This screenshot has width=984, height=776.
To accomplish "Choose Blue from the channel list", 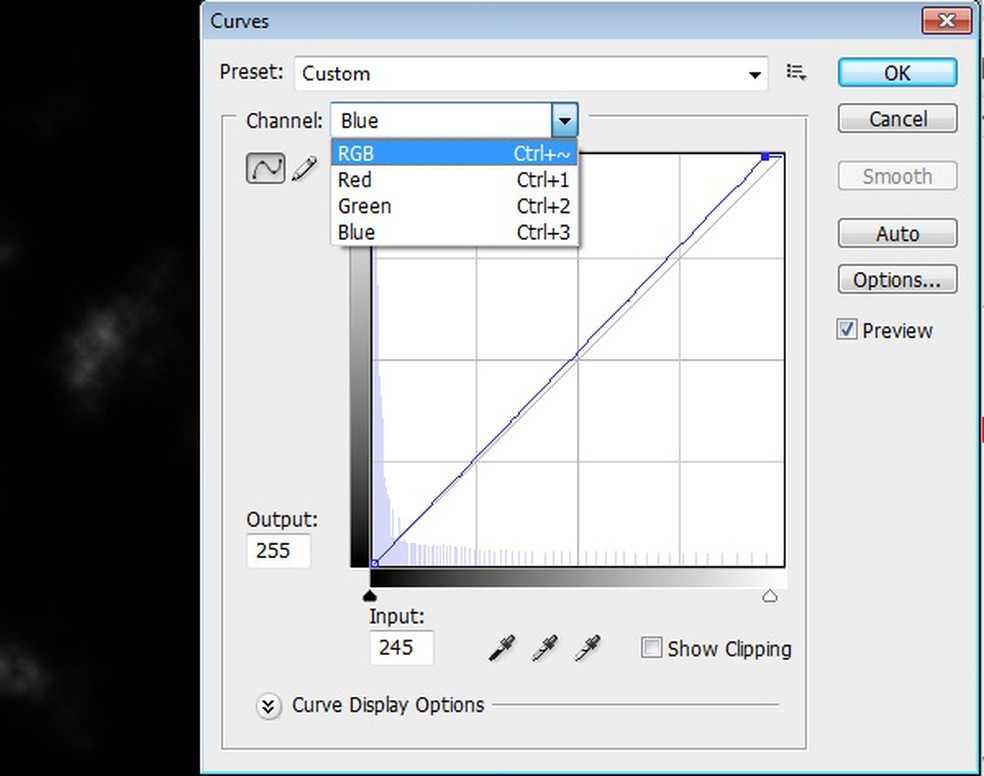I will pos(454,232).
